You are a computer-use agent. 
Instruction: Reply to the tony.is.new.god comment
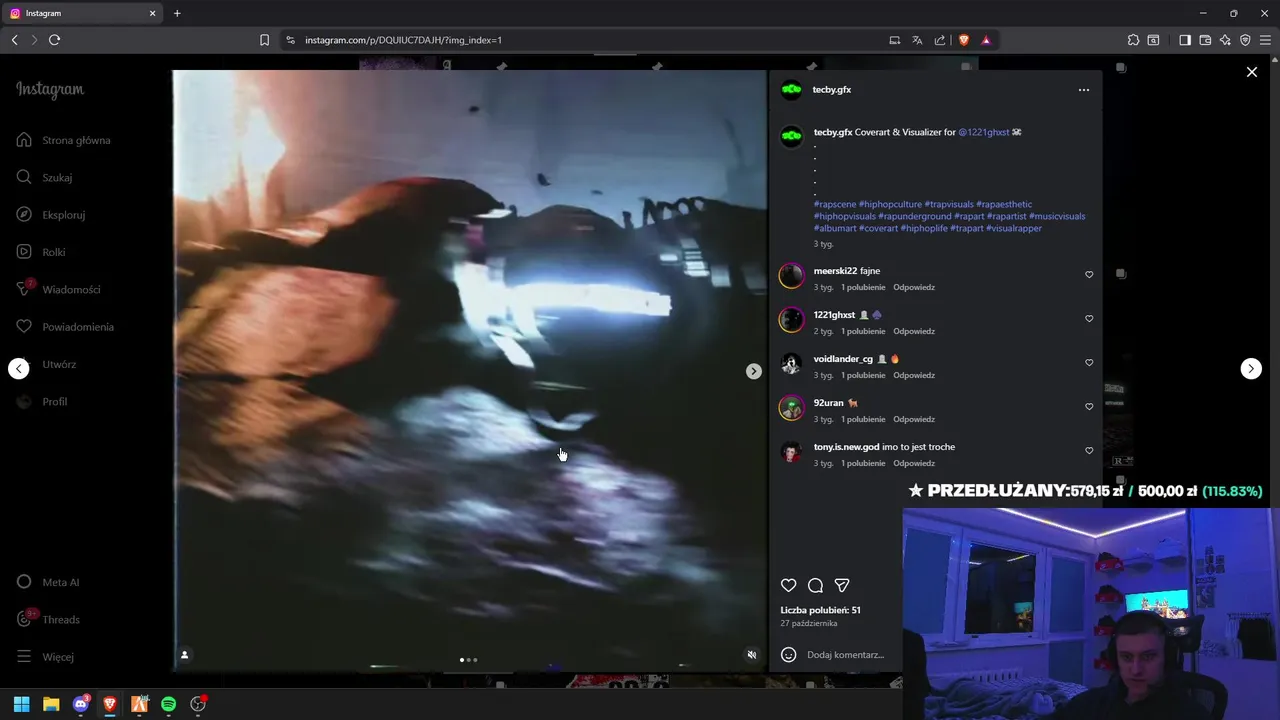pyautogui.click(x=914, y=463)
